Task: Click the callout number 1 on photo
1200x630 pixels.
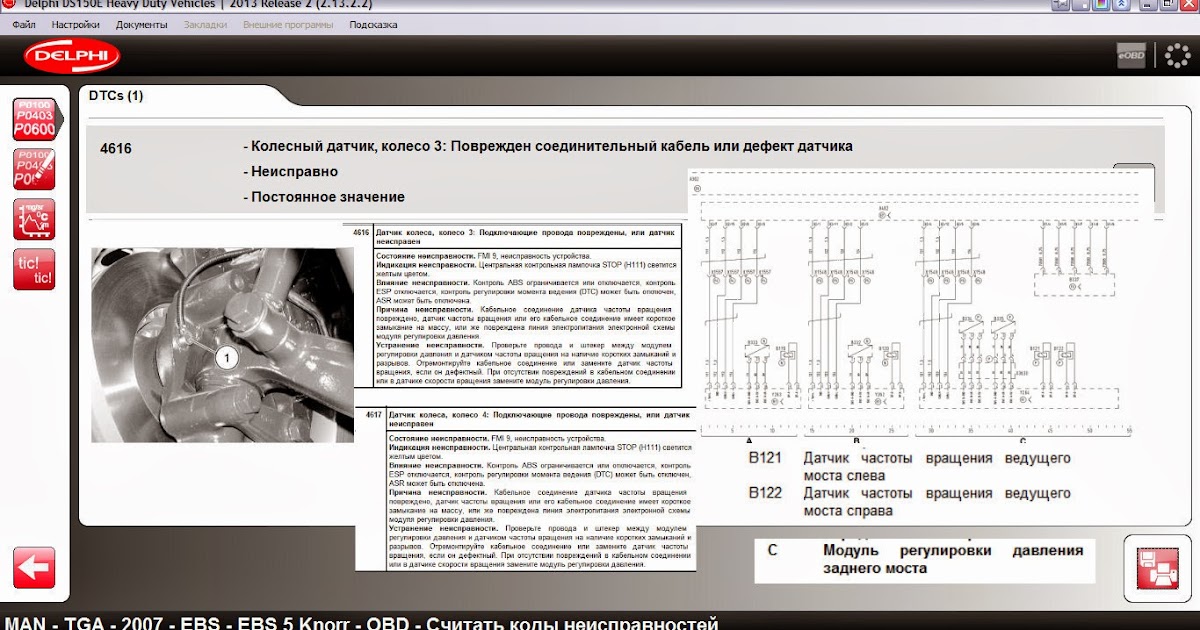Action: point(227,357)
